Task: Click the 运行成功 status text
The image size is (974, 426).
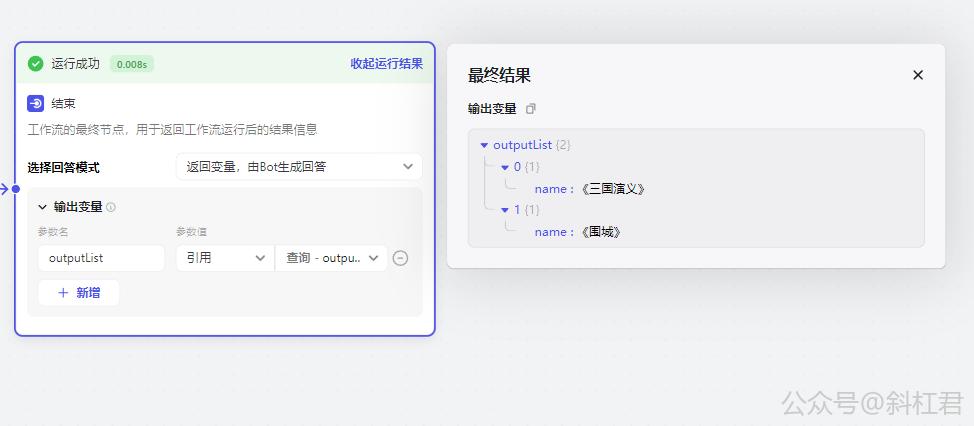Action: coord(75,63)
